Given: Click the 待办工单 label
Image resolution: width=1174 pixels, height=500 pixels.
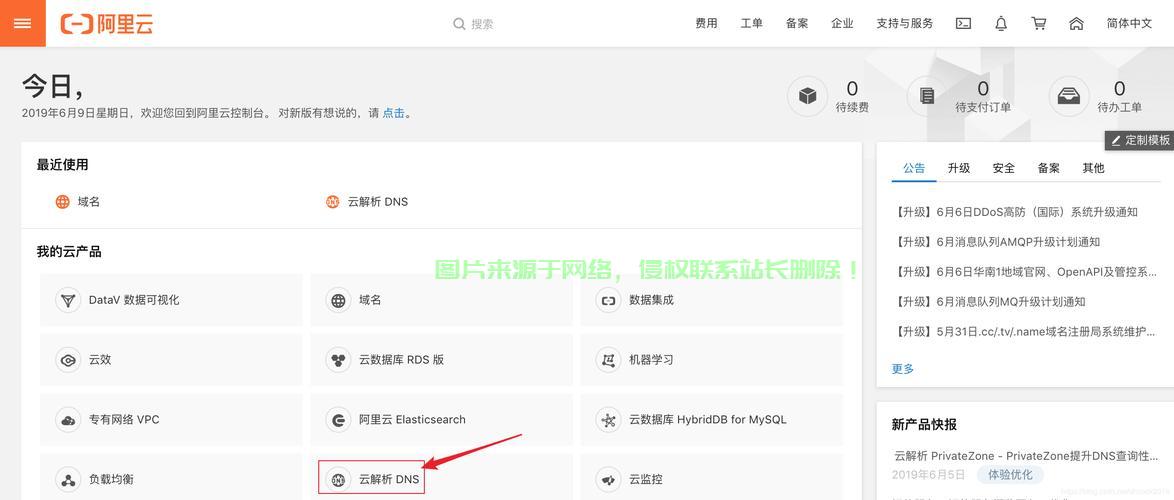Looking at the screenshot, I should click(1119, 107).
